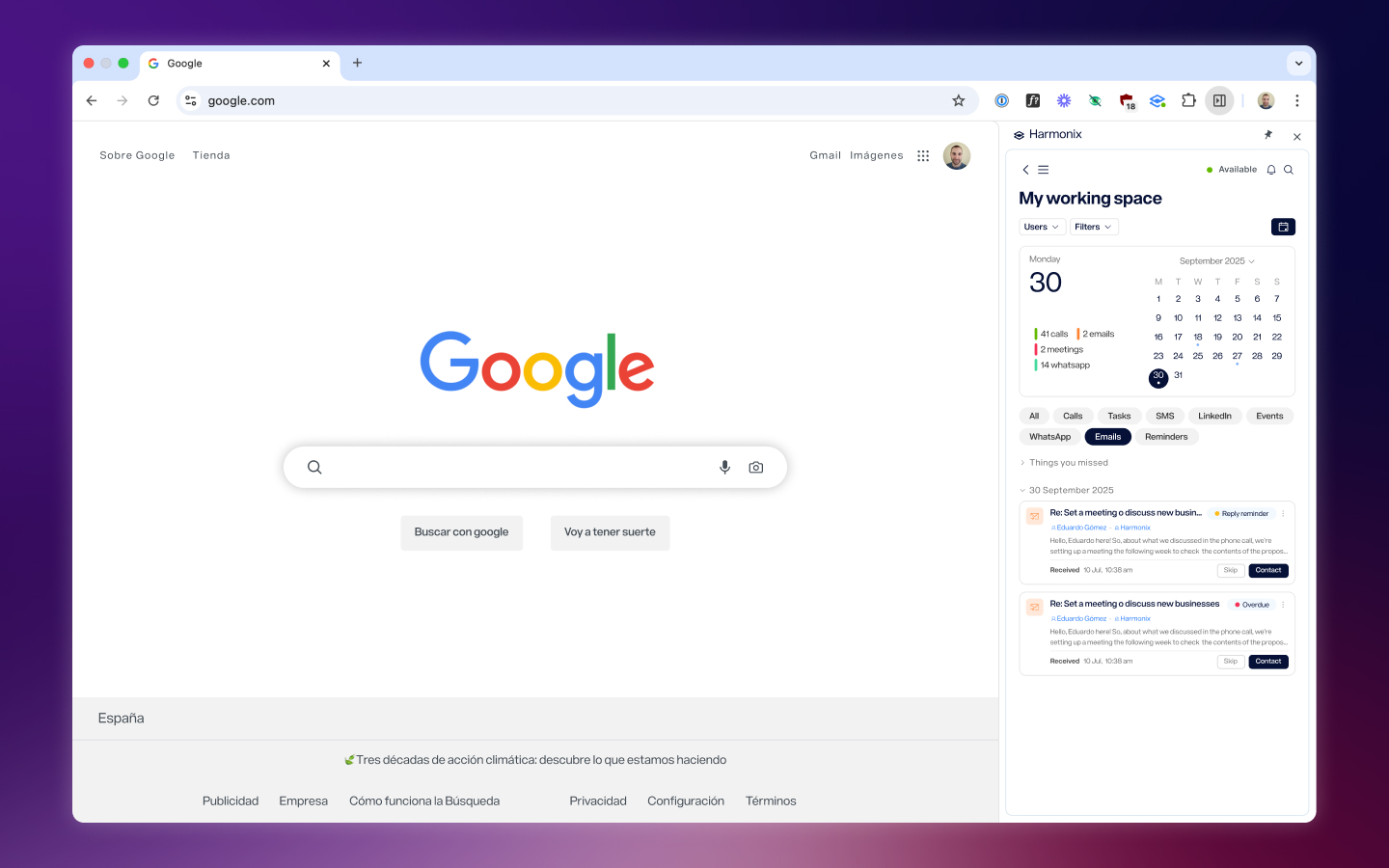
Task: Collapse the '30 September 2025' section
Action: point(1067,491)
